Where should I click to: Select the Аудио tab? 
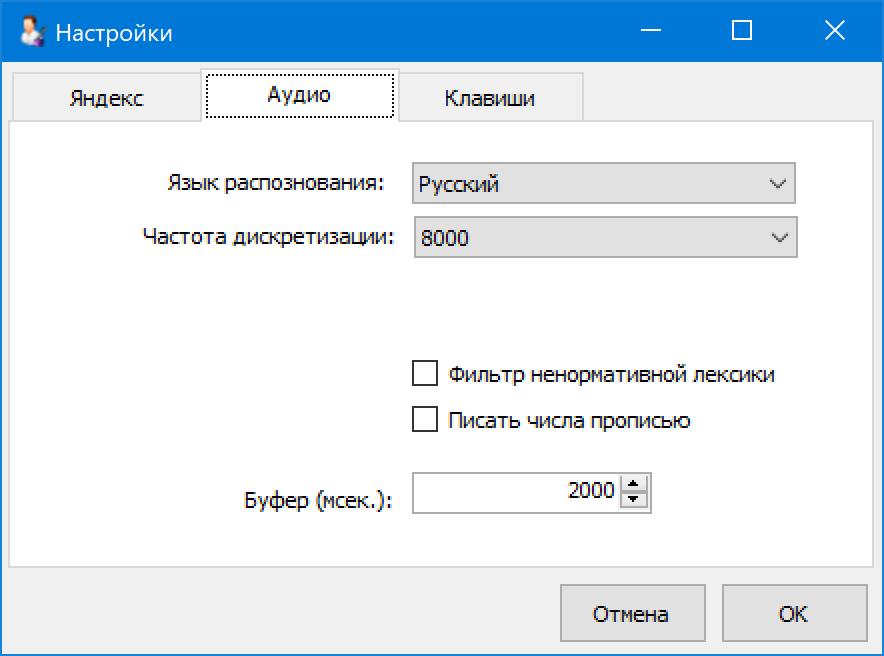pyautogui.click(x=299, y=95)
